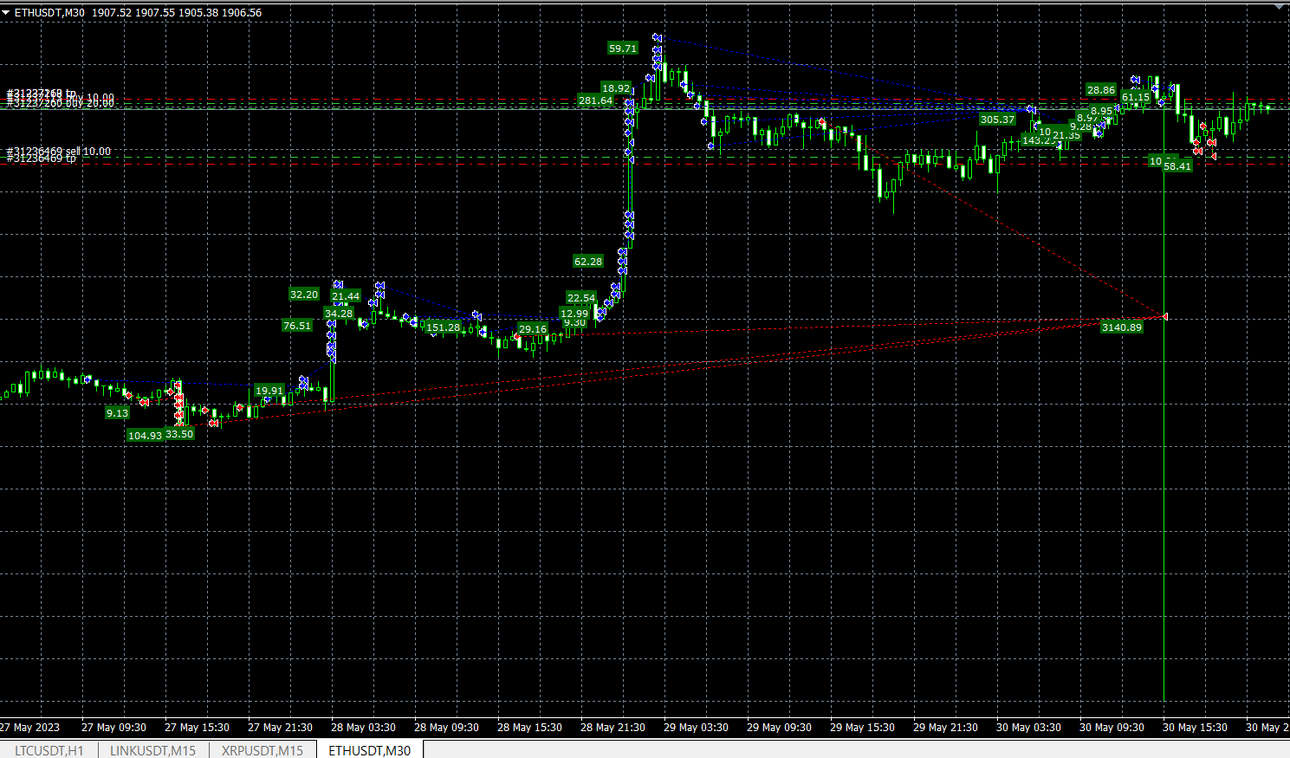Click the 27 May 15:30 time label
Viewport: 1290px width, 758px height.
(197, 727)
